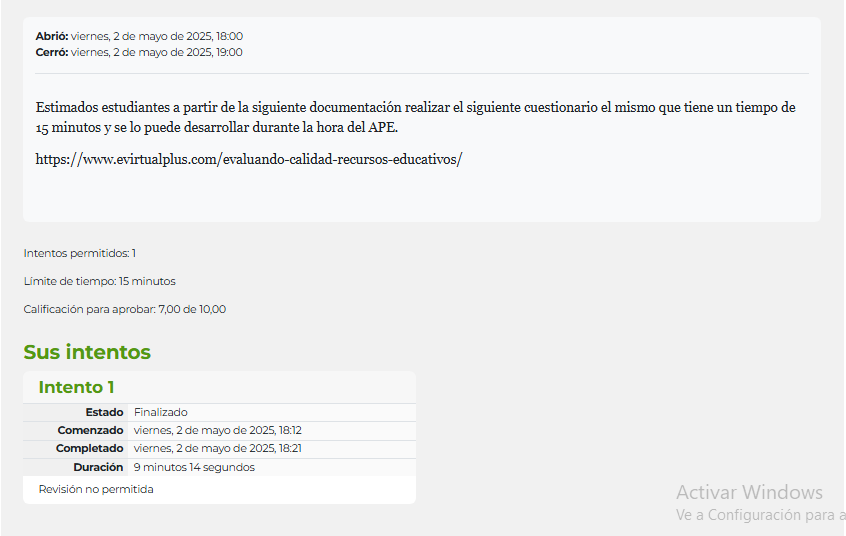Click the "Completado" row label
846x536 pixels.
[90, 448]
